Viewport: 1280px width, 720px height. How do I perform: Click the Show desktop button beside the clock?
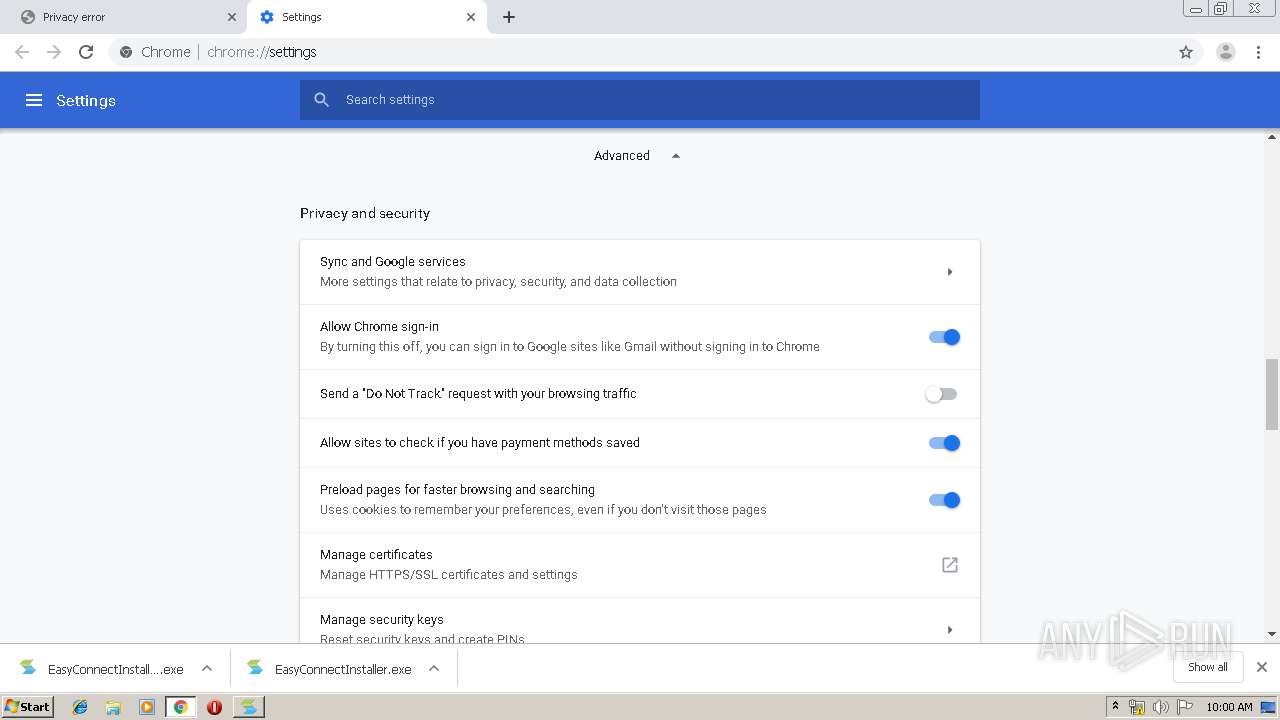click(1268, 707)
